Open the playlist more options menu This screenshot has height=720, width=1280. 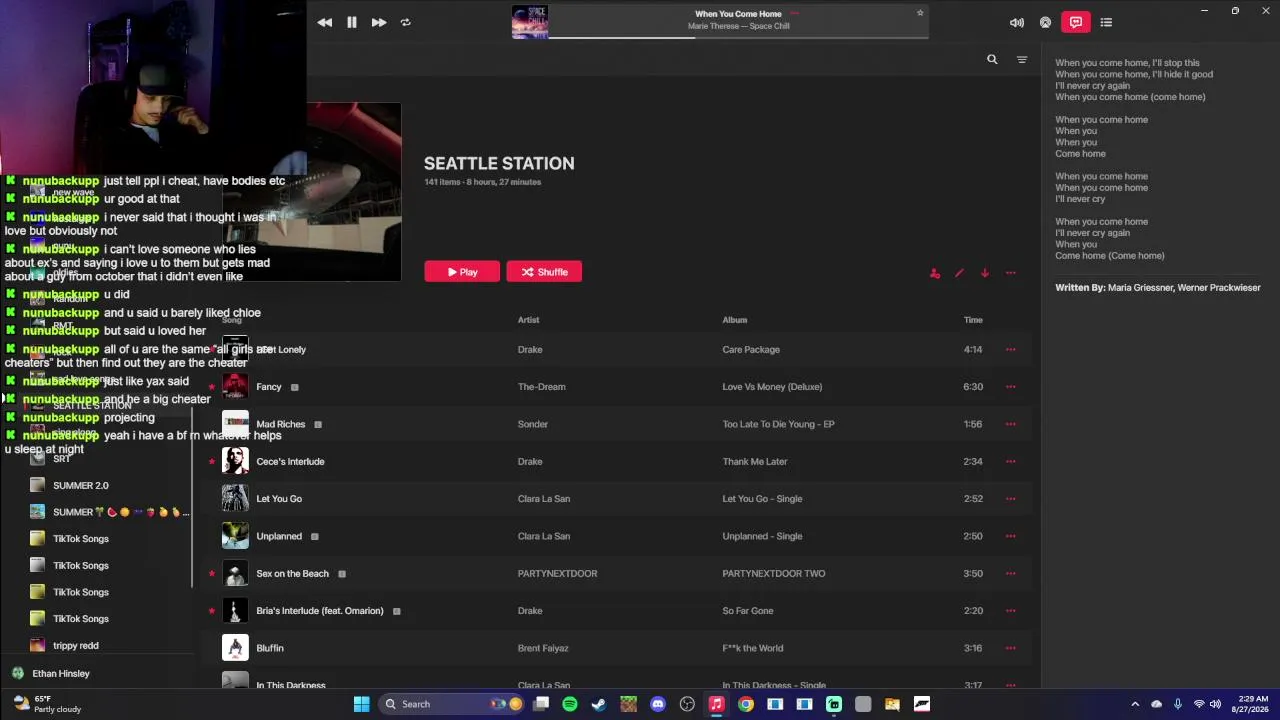pos(1011,273)
